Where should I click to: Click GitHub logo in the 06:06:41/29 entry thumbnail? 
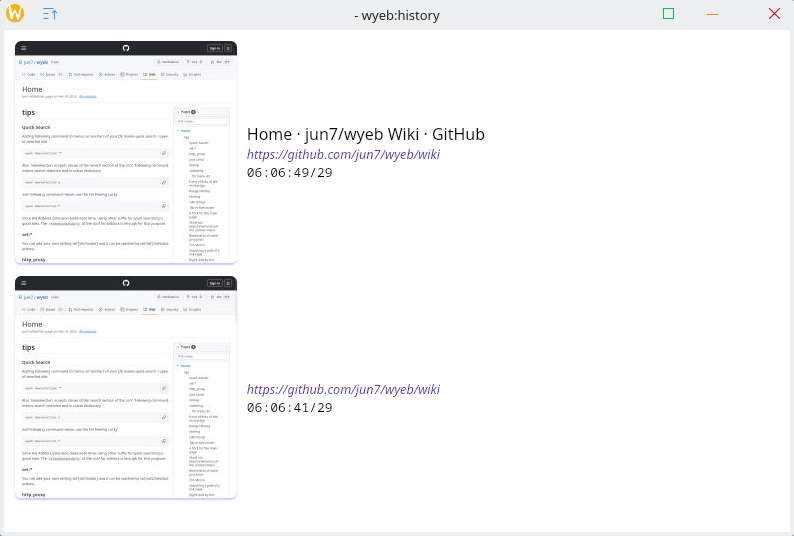click(126, 284)
